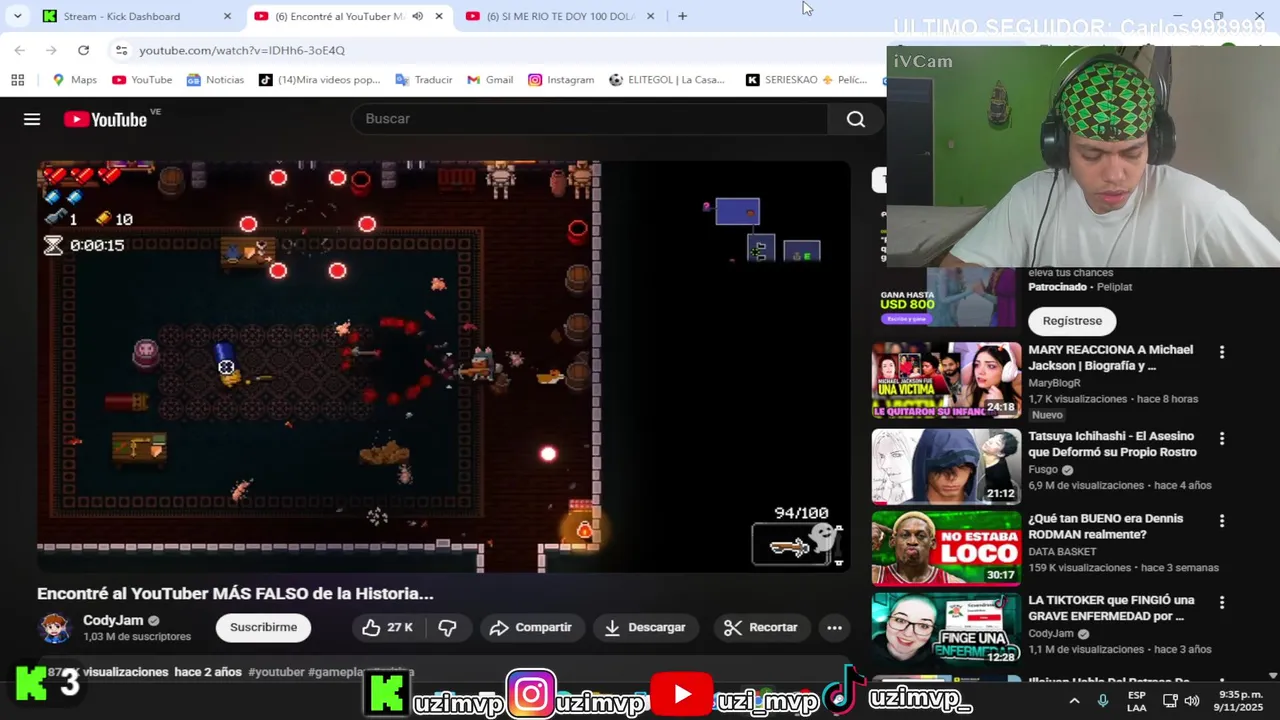Open options menu for LA TIKTOKER video
This screenshot has height=720, width=1280.
pyautogui.click(x=1221, y=603)
